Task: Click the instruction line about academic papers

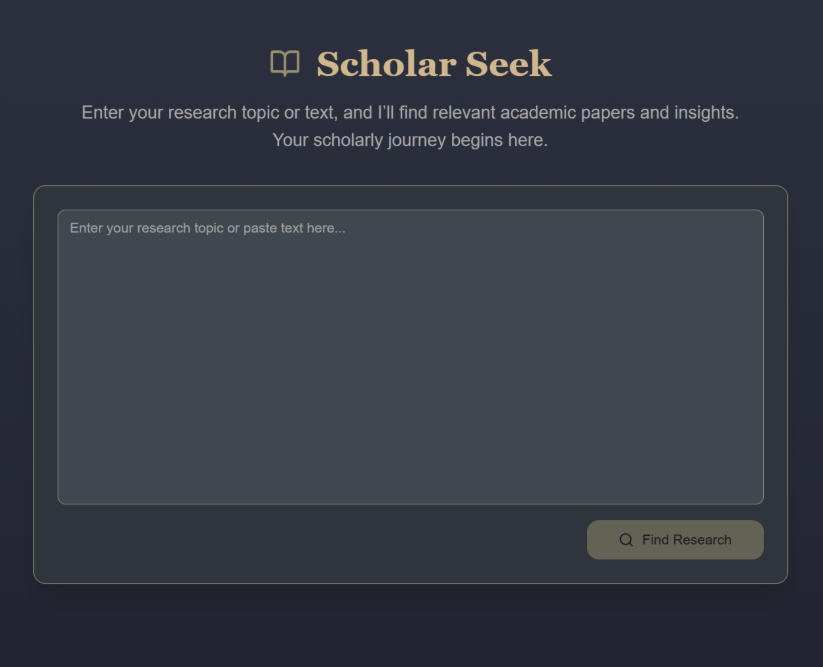Action: click(410, 112)
